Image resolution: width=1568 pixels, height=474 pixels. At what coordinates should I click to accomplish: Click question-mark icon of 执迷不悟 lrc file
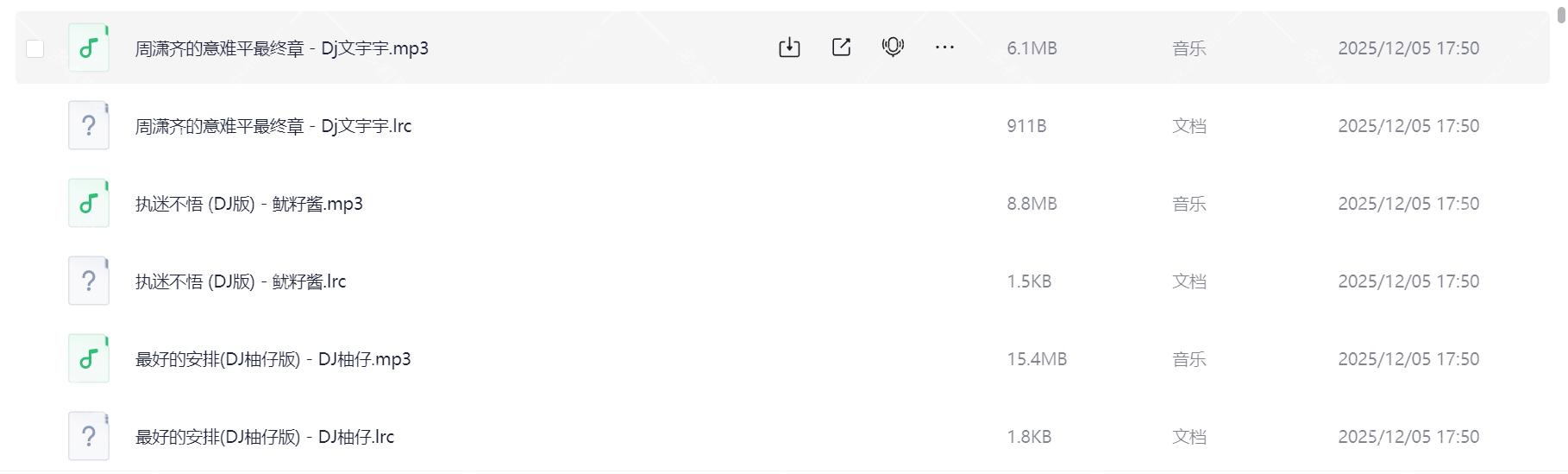pos(89,281)
